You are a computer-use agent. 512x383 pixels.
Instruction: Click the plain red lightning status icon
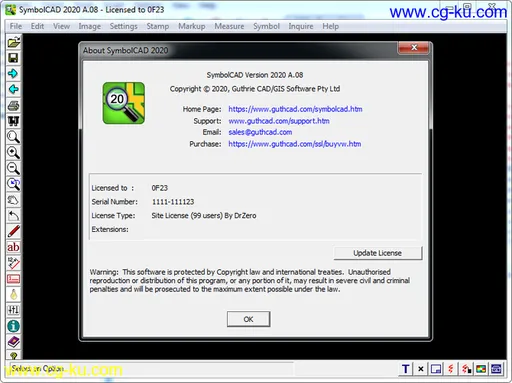click(451, 369)
